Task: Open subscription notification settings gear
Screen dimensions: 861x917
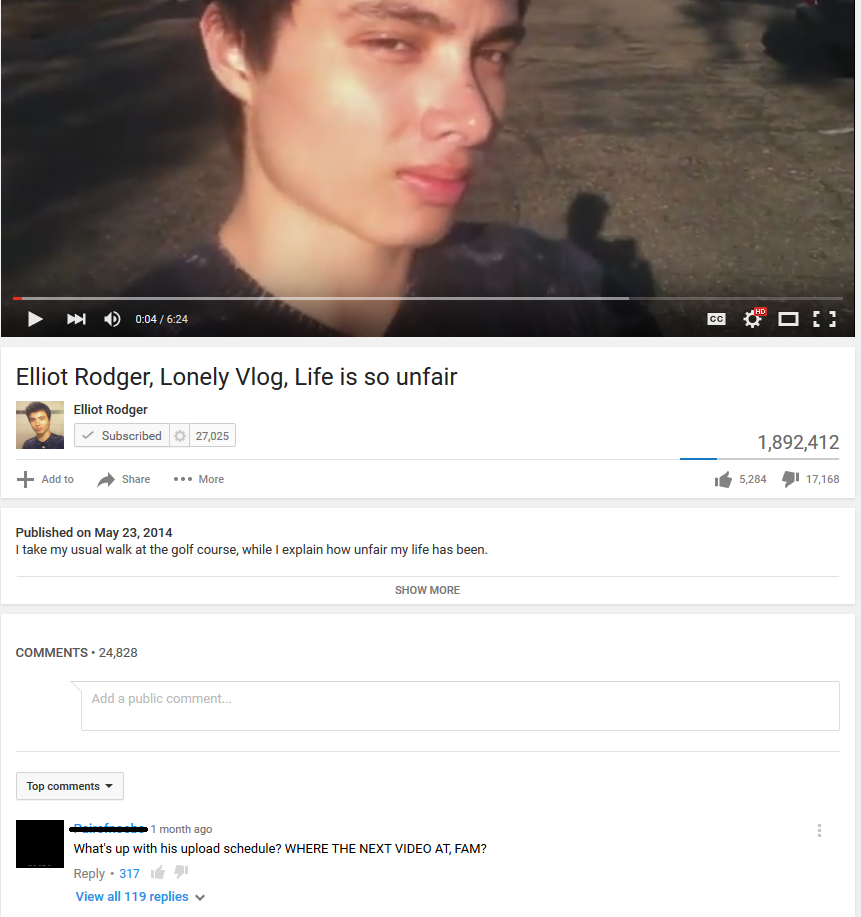Action: click(x=180, y=435)
